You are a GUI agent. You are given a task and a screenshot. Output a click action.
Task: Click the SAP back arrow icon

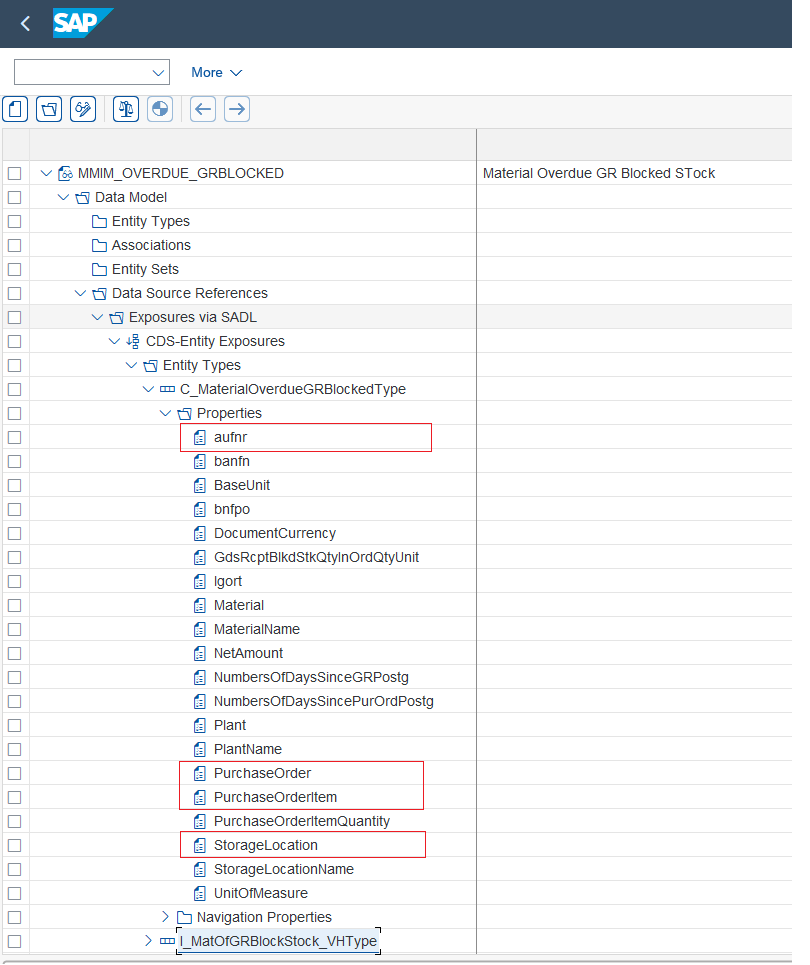[25, 23]
